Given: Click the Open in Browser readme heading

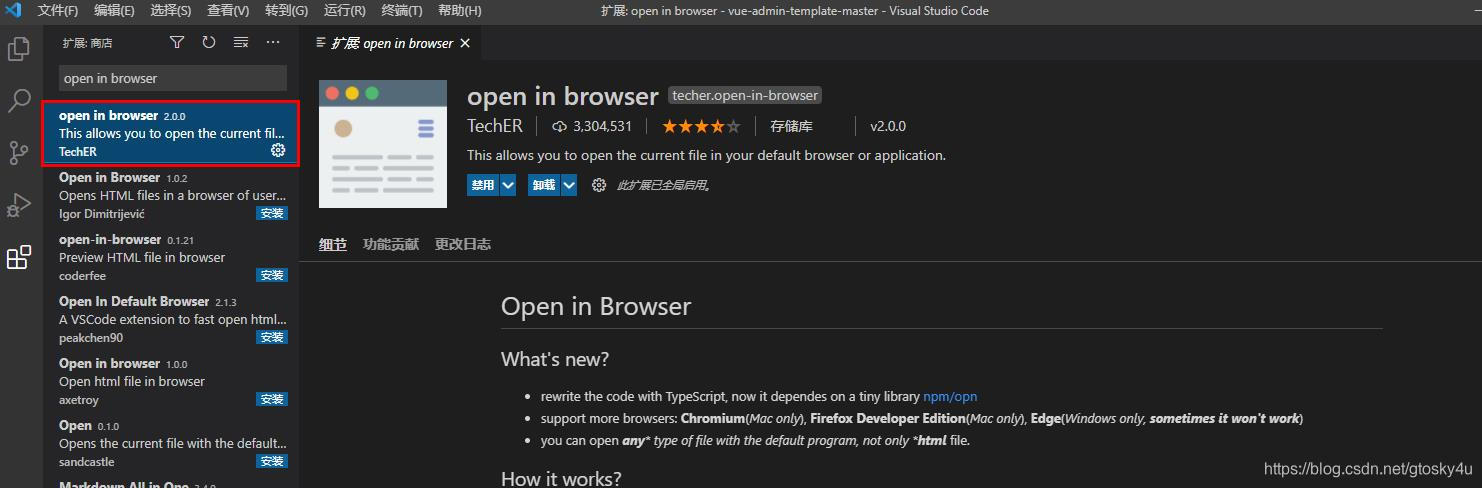Looking at the screenshot, I should click(596, 306).
